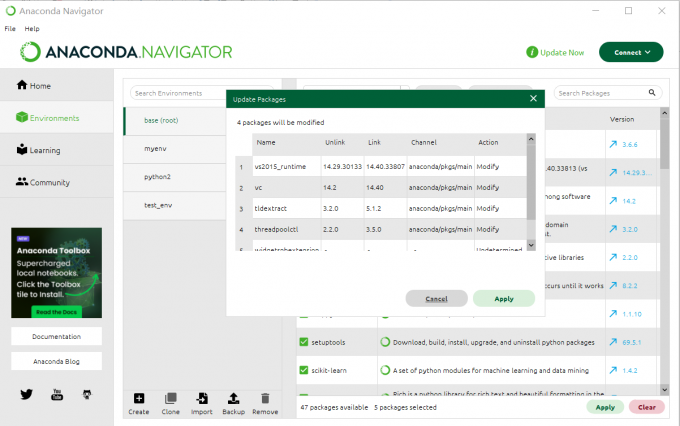Select the test_env environment
Image resolution: width=680 pixels, height=426 pixels.
(175, 206)
